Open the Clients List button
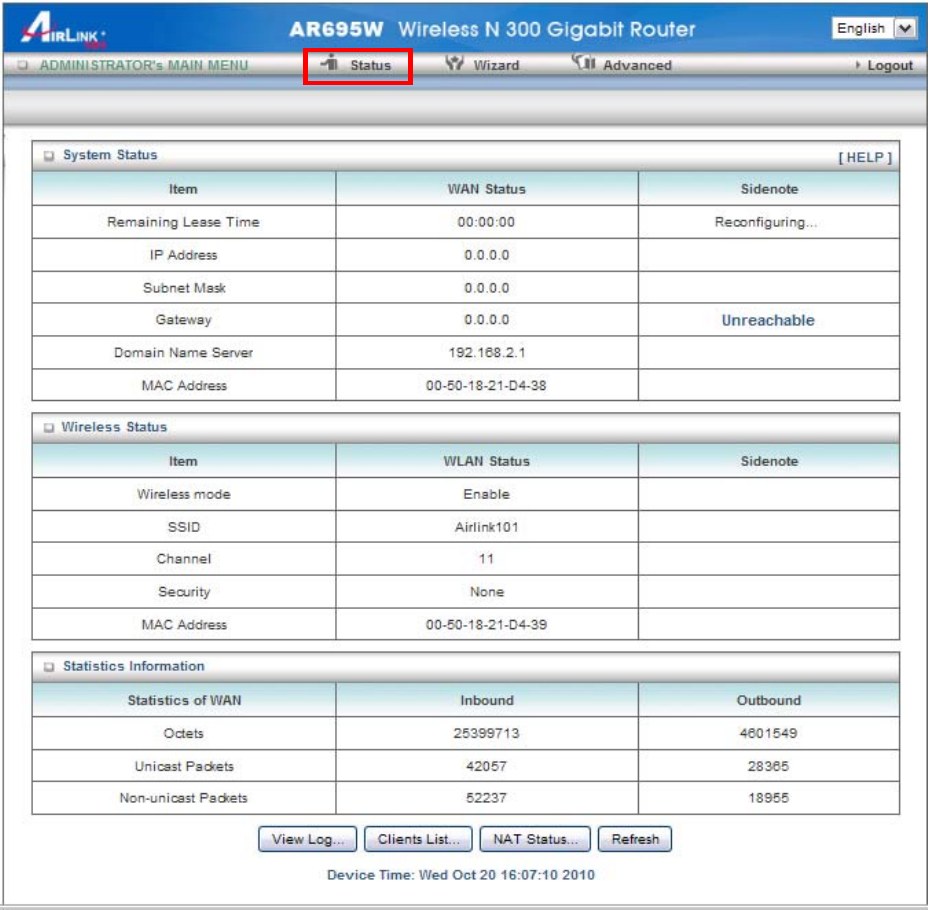The height and width of the screenshot is (910, 928). click(x=418, y=839)
